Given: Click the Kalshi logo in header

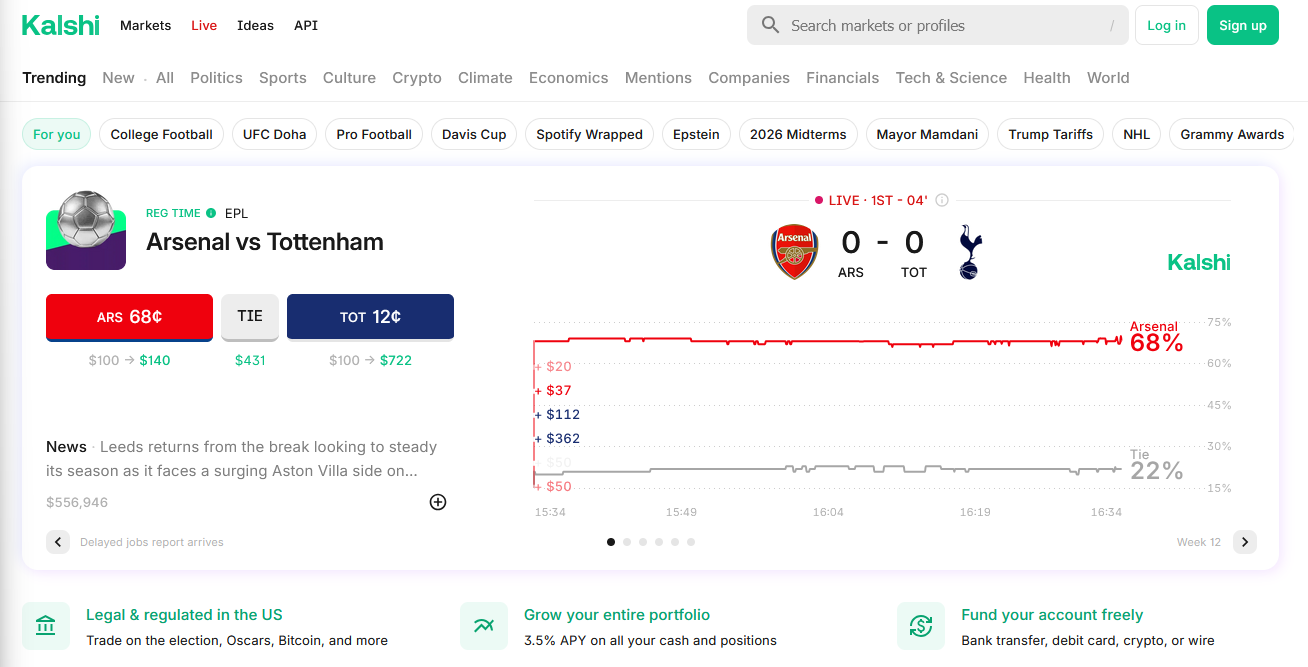Looking at the screenshot, I should pos(61,25).
